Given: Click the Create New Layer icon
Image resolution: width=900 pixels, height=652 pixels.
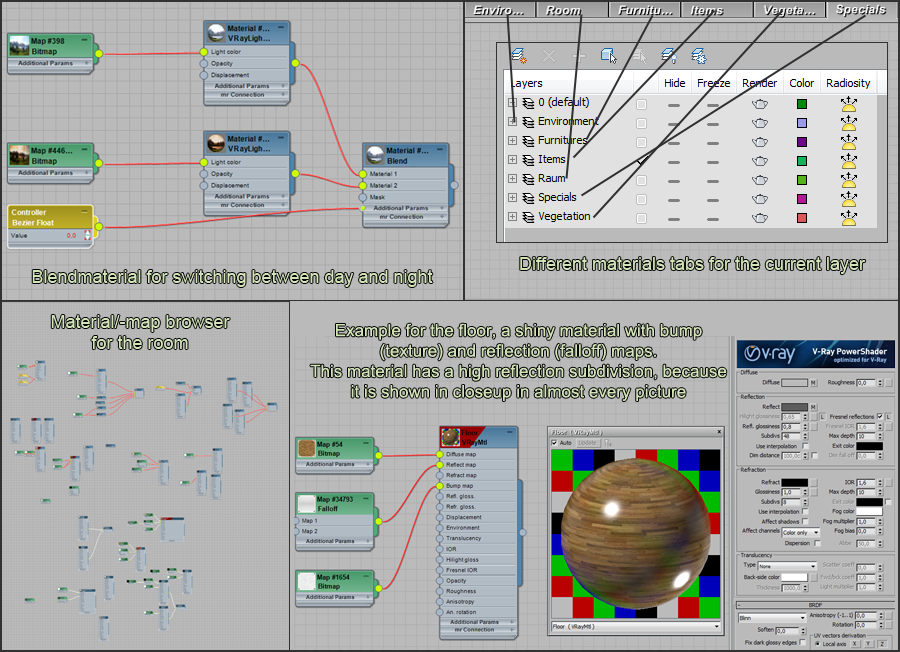Looking at the screenshot, I should coord(518,56).
